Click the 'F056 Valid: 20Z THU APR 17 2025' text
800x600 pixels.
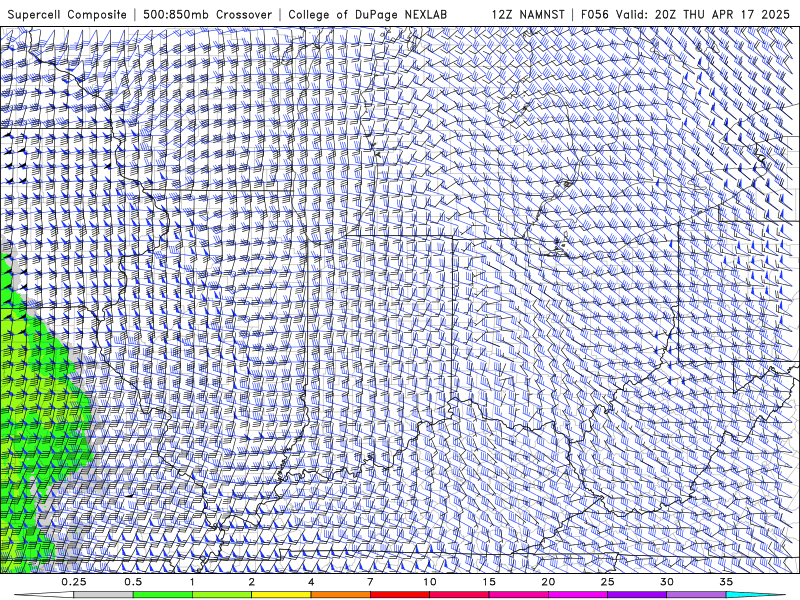(685, 14)
